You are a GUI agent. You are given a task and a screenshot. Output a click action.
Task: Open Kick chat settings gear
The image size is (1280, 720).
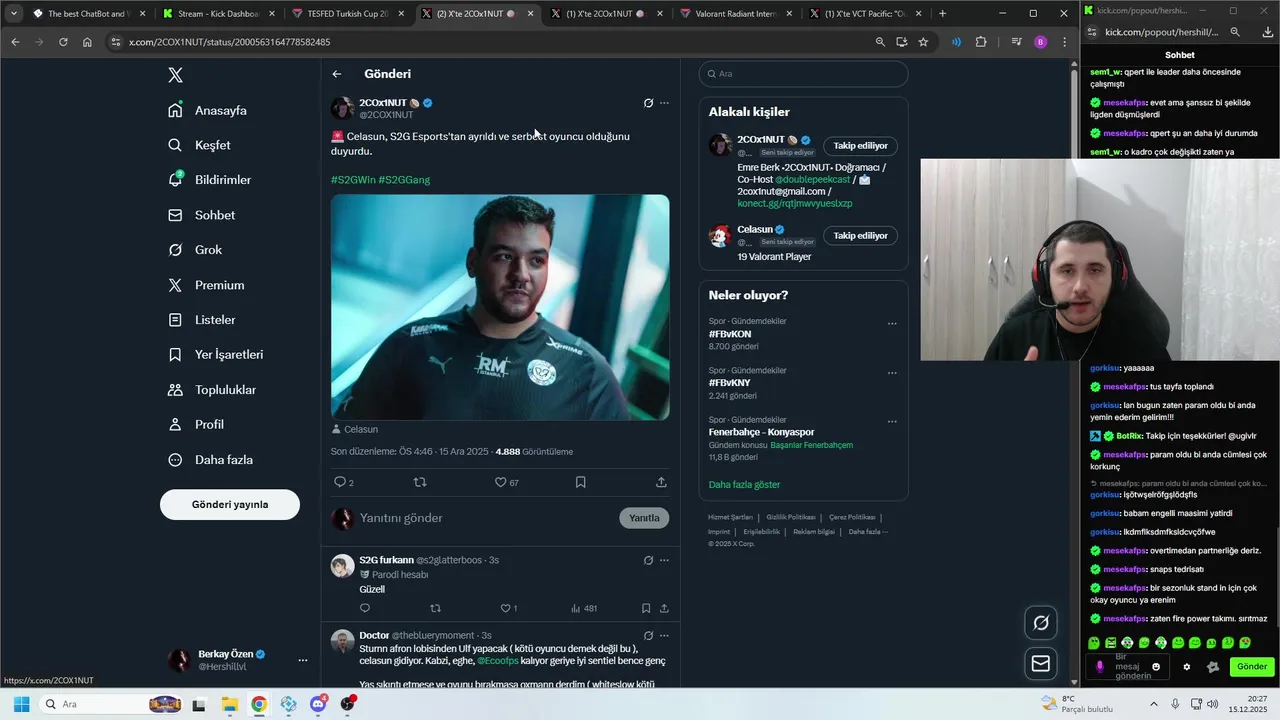1187,667
